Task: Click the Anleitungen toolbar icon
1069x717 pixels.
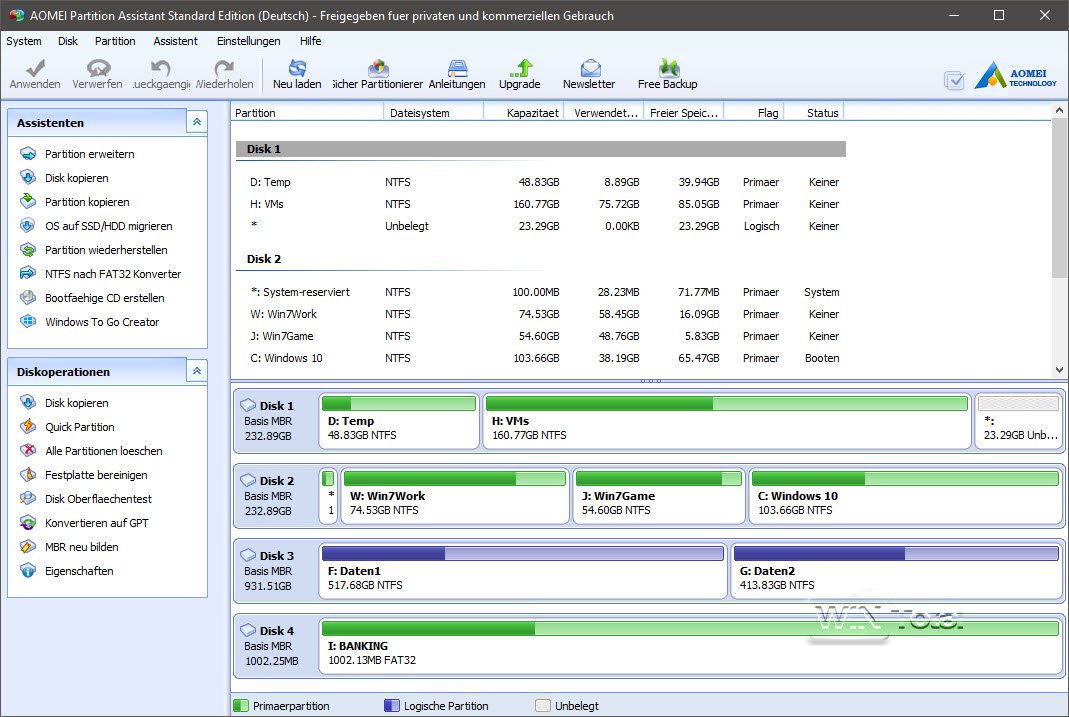Action: 457,69
